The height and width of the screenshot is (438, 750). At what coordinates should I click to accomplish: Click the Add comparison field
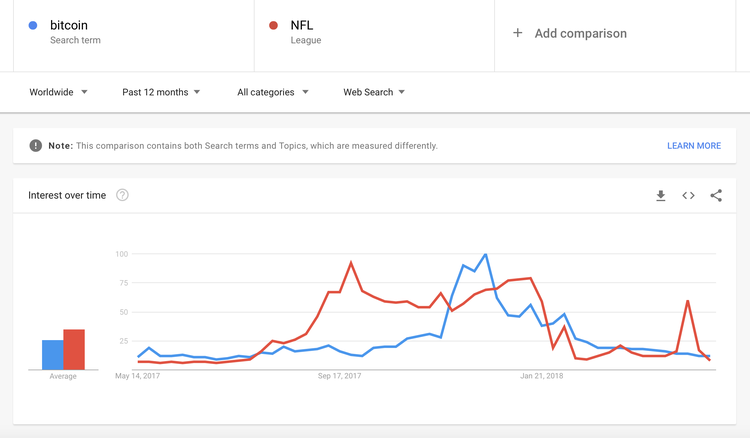pyautogui.click(x=580, y=33)
